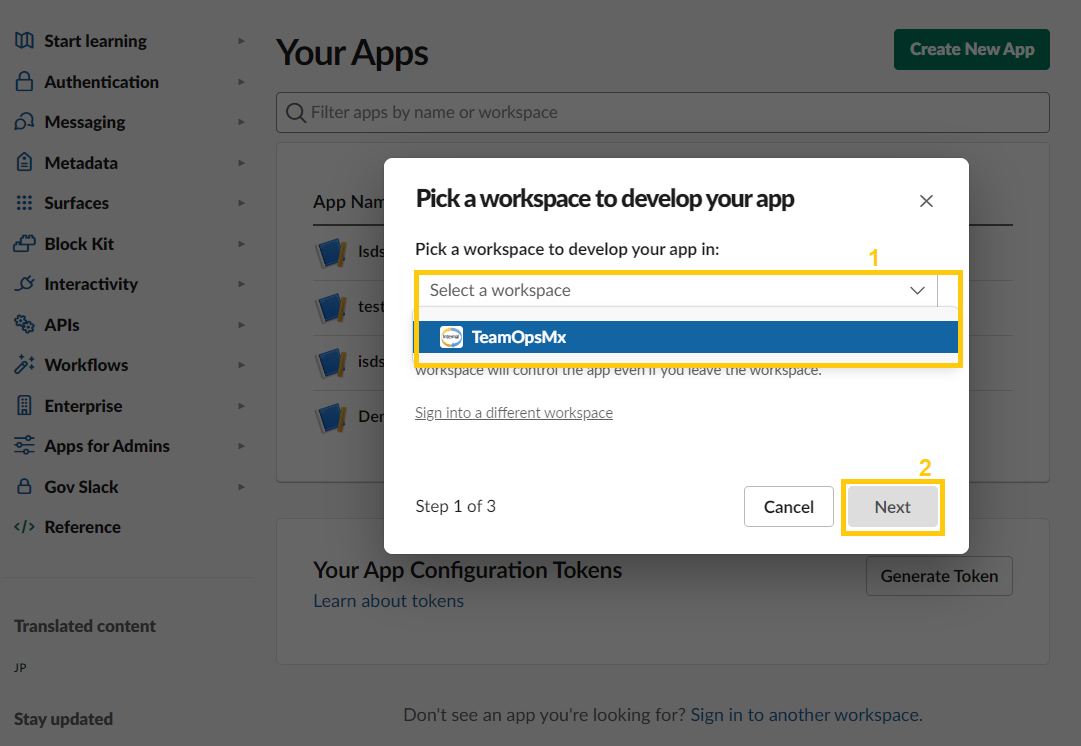Click the Start learning book icon
The width and height of the screenshot is (1081, 746).
(25, 41)
